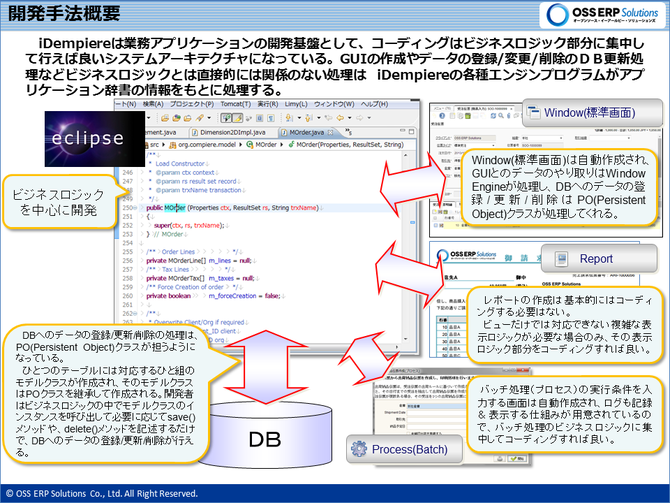Click the Back navigation arrow icon
Image resolution: width=670 pixels, height=503 pixels.
(x=340, y=118)
